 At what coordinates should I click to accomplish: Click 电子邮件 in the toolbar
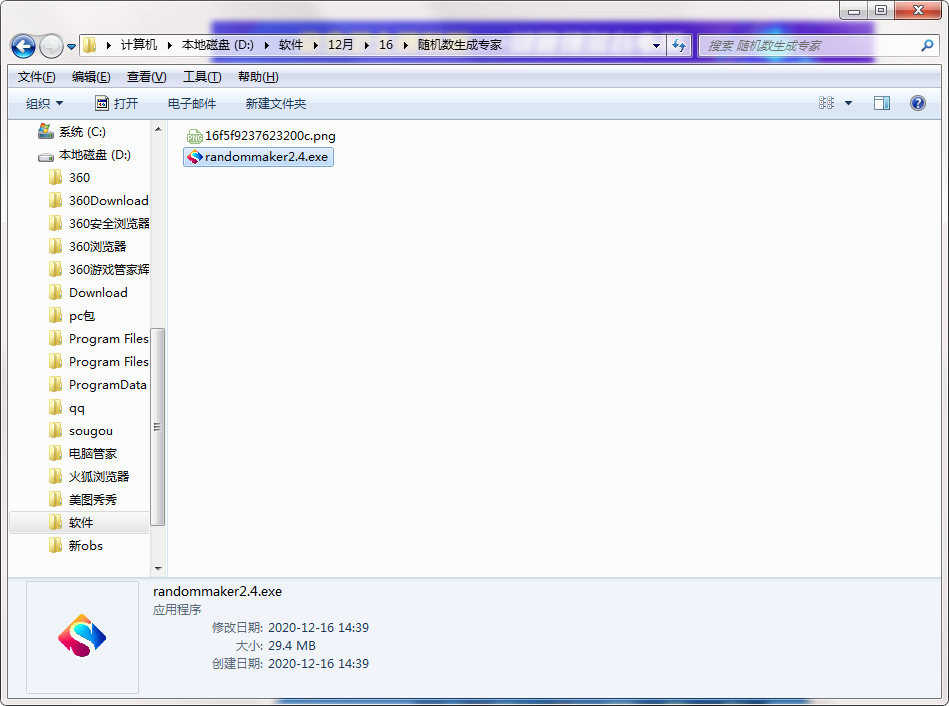coord(192,104)
